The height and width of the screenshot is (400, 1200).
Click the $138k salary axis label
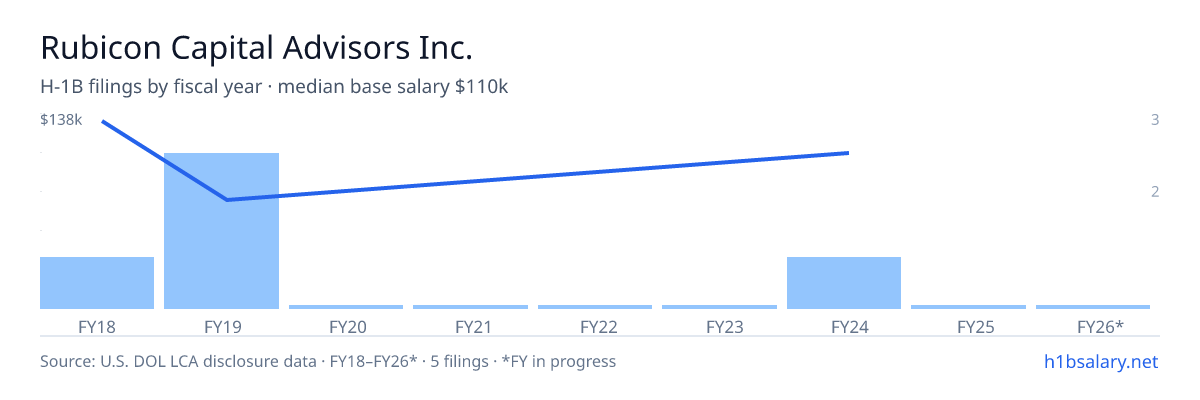coord(60,120)
